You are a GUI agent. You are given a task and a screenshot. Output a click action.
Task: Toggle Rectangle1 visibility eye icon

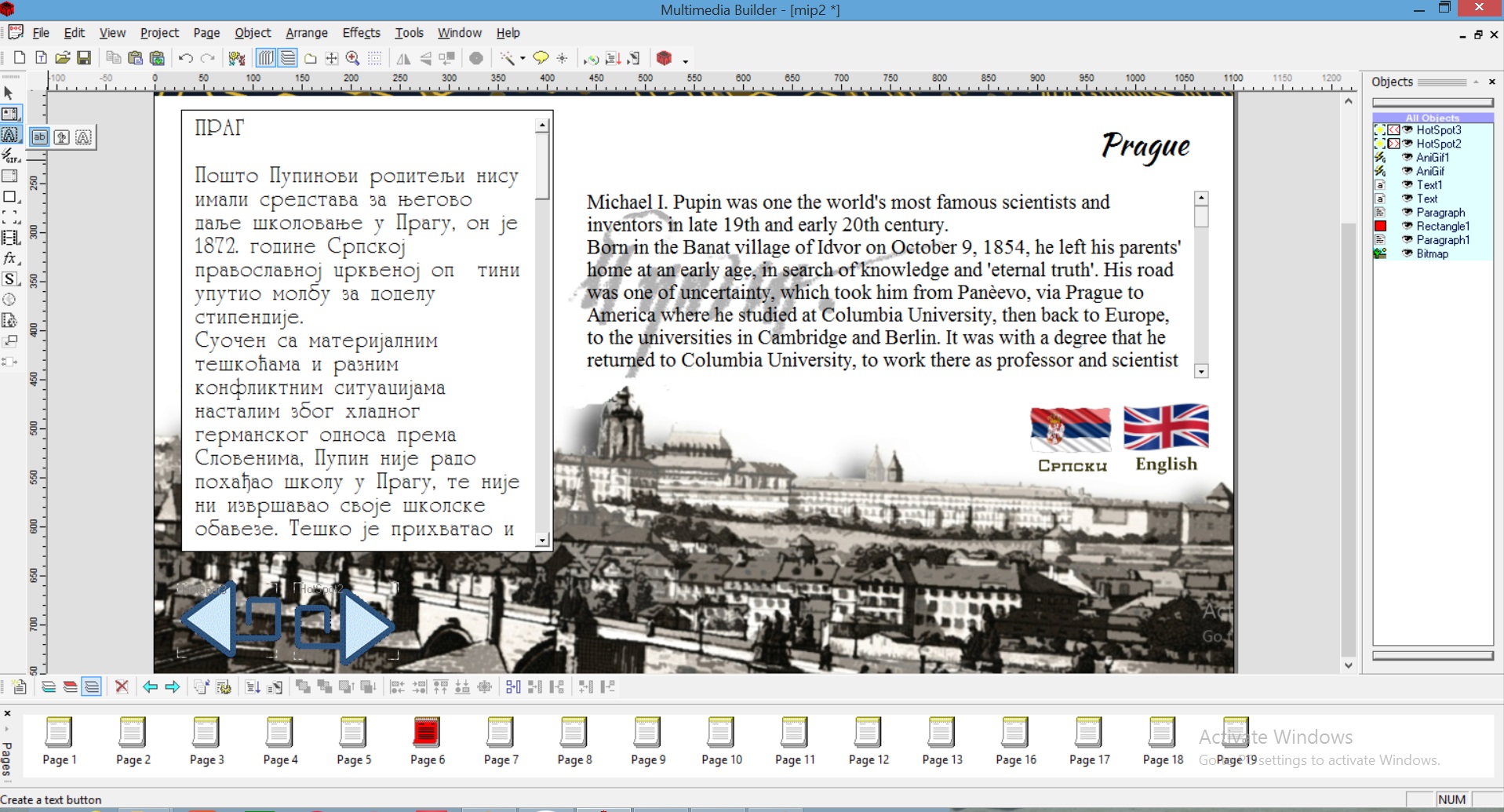tap(1407, 227)
